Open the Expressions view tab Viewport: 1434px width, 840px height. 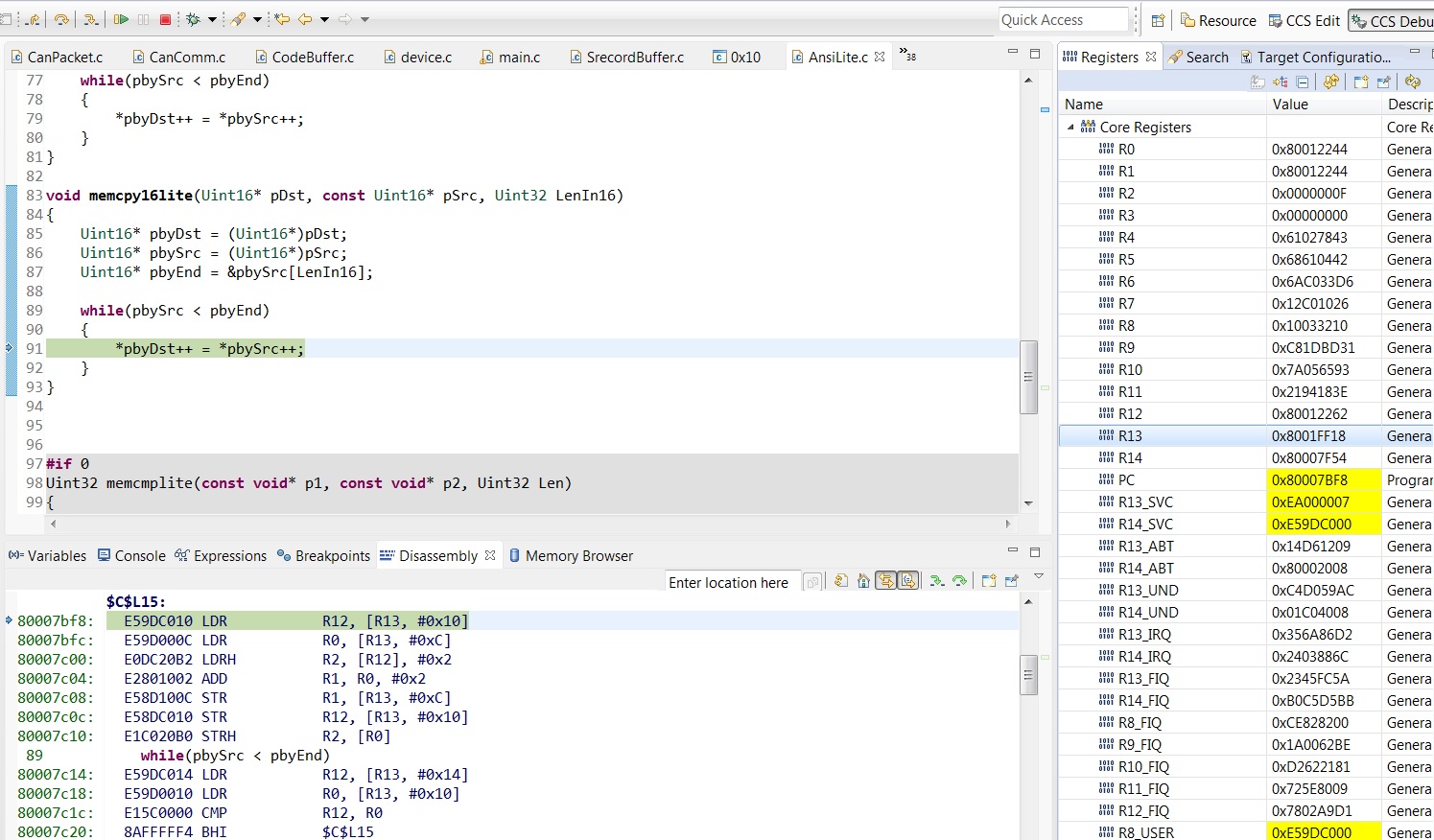(222, 555)
